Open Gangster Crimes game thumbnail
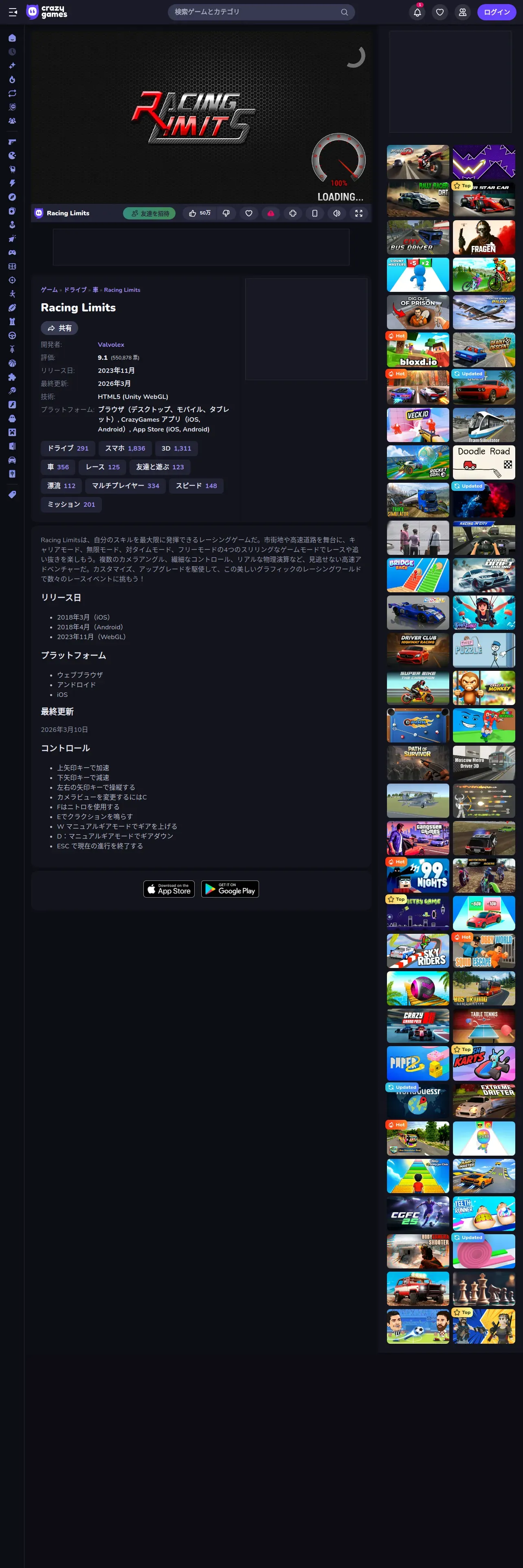The image size is (523, 1568). tap(418, 838)
